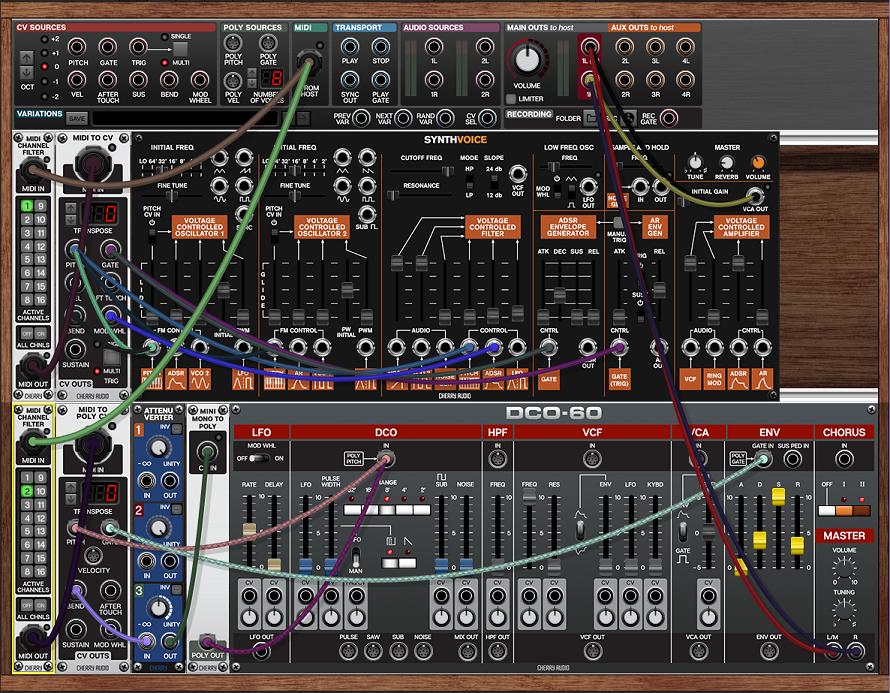Decrease Number of Voices with down arrow

click(x=252, y=82)
